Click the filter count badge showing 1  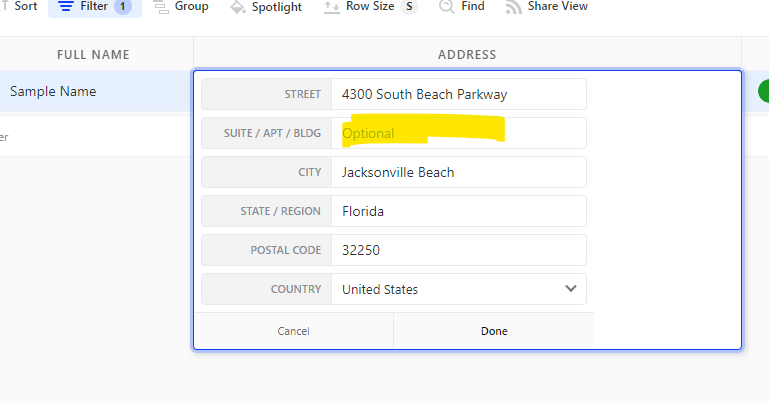pyautogui.click(x=123, y=7)
